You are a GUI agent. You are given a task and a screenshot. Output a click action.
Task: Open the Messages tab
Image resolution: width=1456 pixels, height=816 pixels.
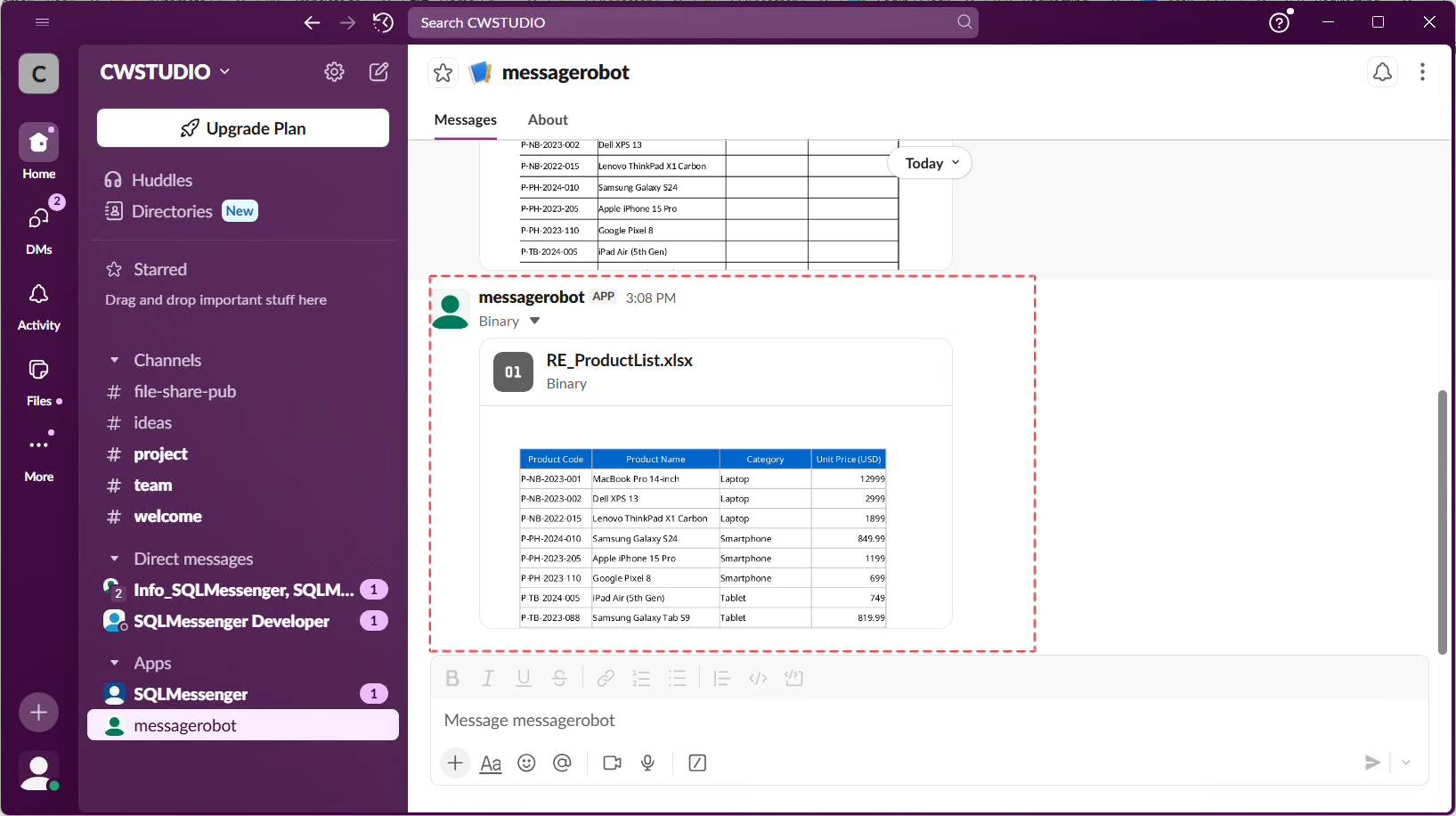tap(465, 119)
